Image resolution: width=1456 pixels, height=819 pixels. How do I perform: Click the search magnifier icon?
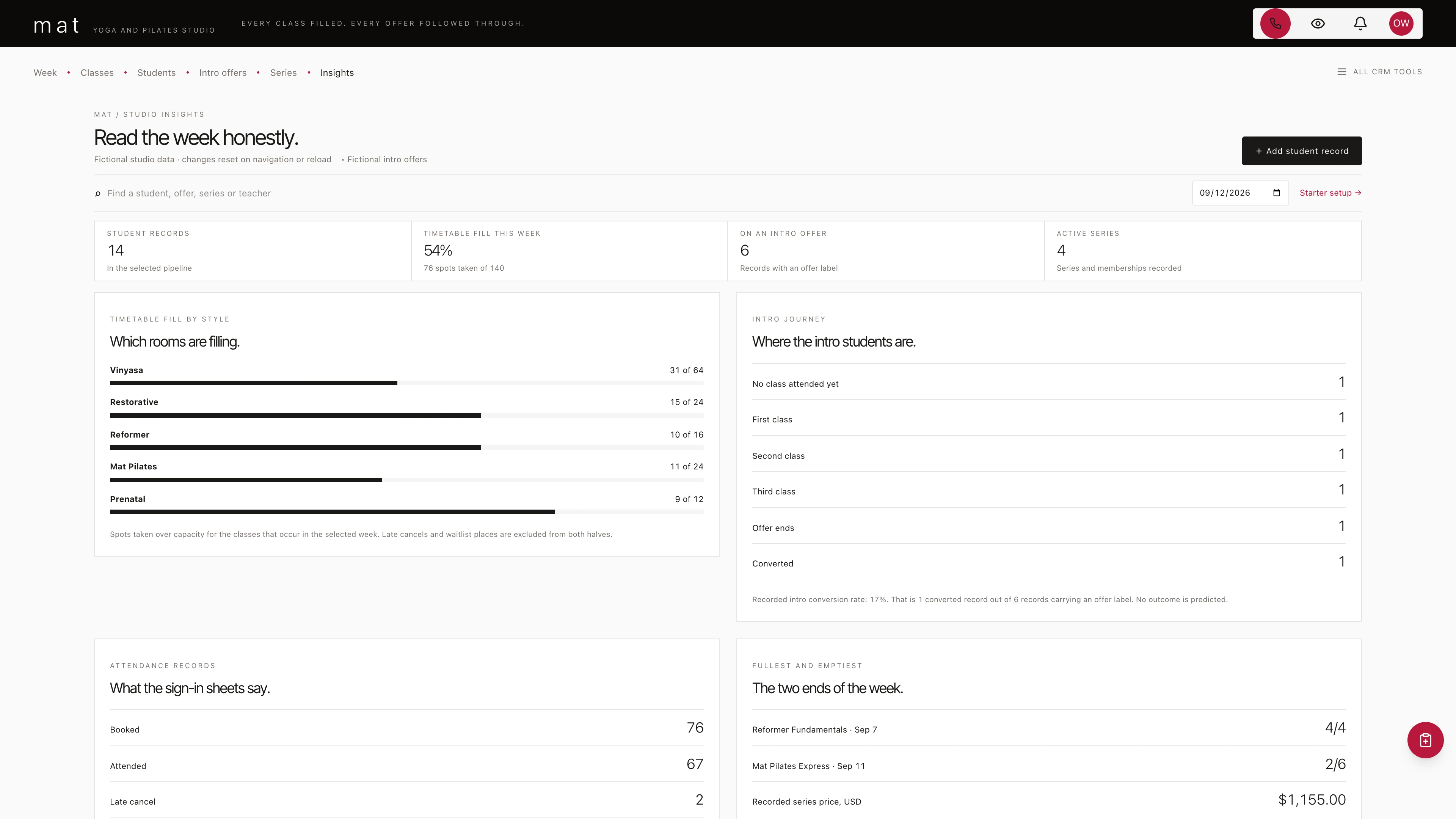tap(98, 194)
